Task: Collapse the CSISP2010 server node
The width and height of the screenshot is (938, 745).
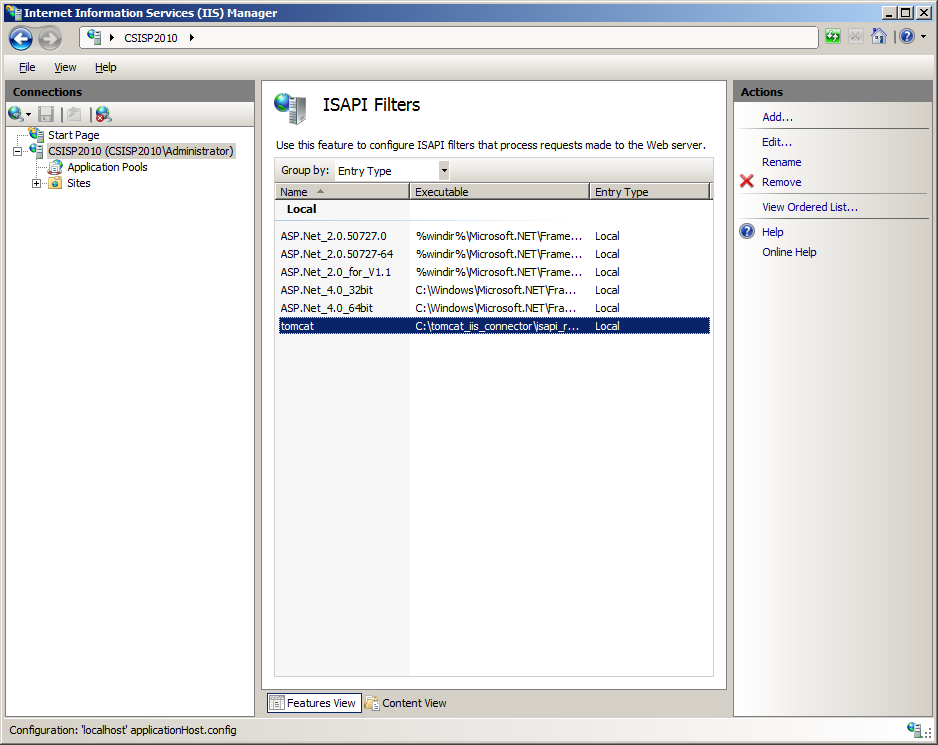Action: pyautogui.click(x=17, y=151)
